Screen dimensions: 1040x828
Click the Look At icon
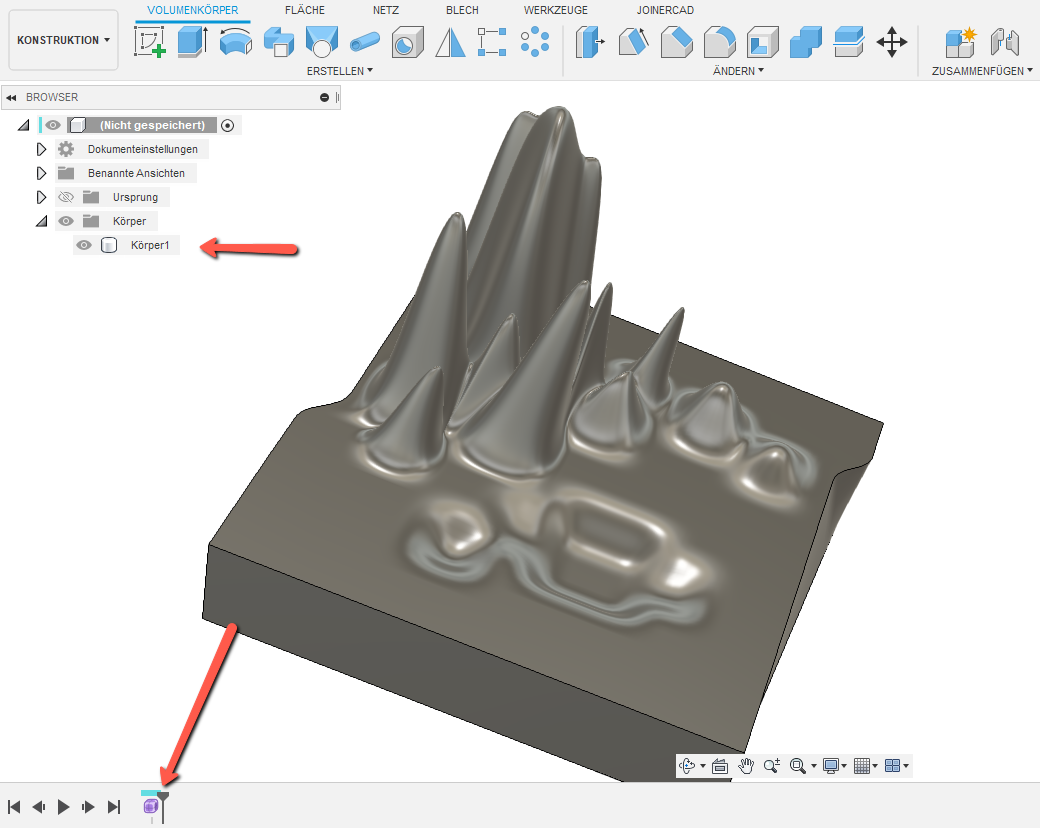720,766
